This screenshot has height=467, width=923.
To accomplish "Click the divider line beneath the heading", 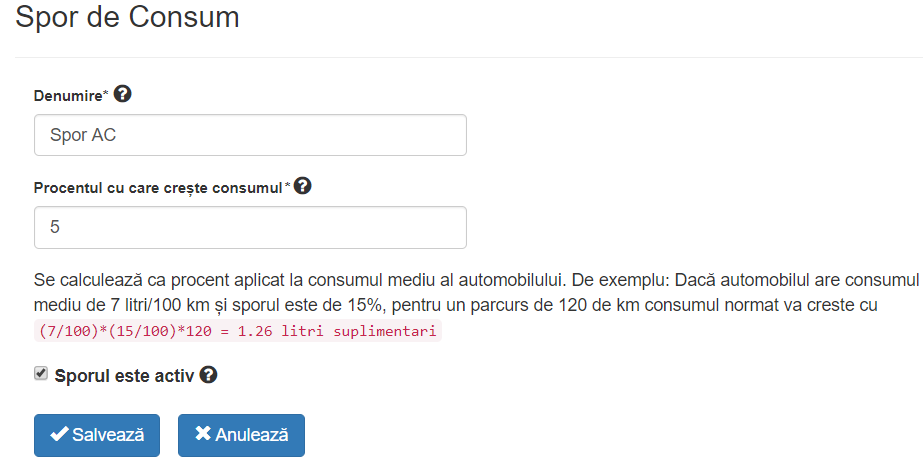I will tap(469, 57).
